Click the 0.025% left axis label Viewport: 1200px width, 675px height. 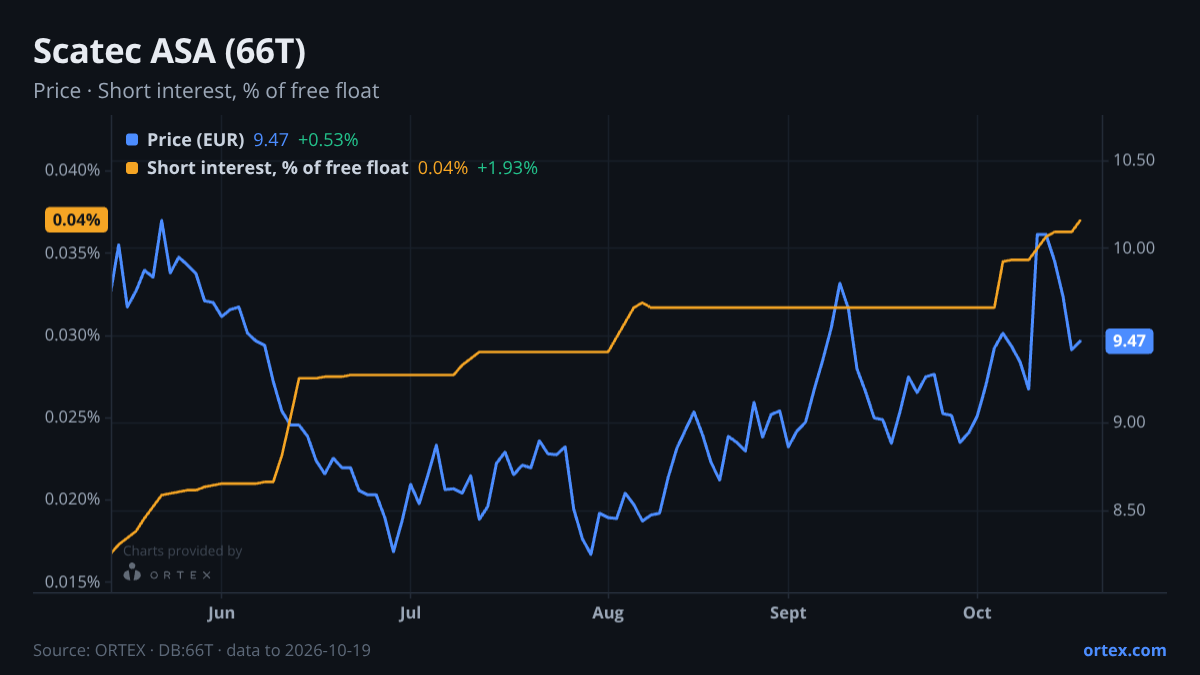tap(73, 417)
